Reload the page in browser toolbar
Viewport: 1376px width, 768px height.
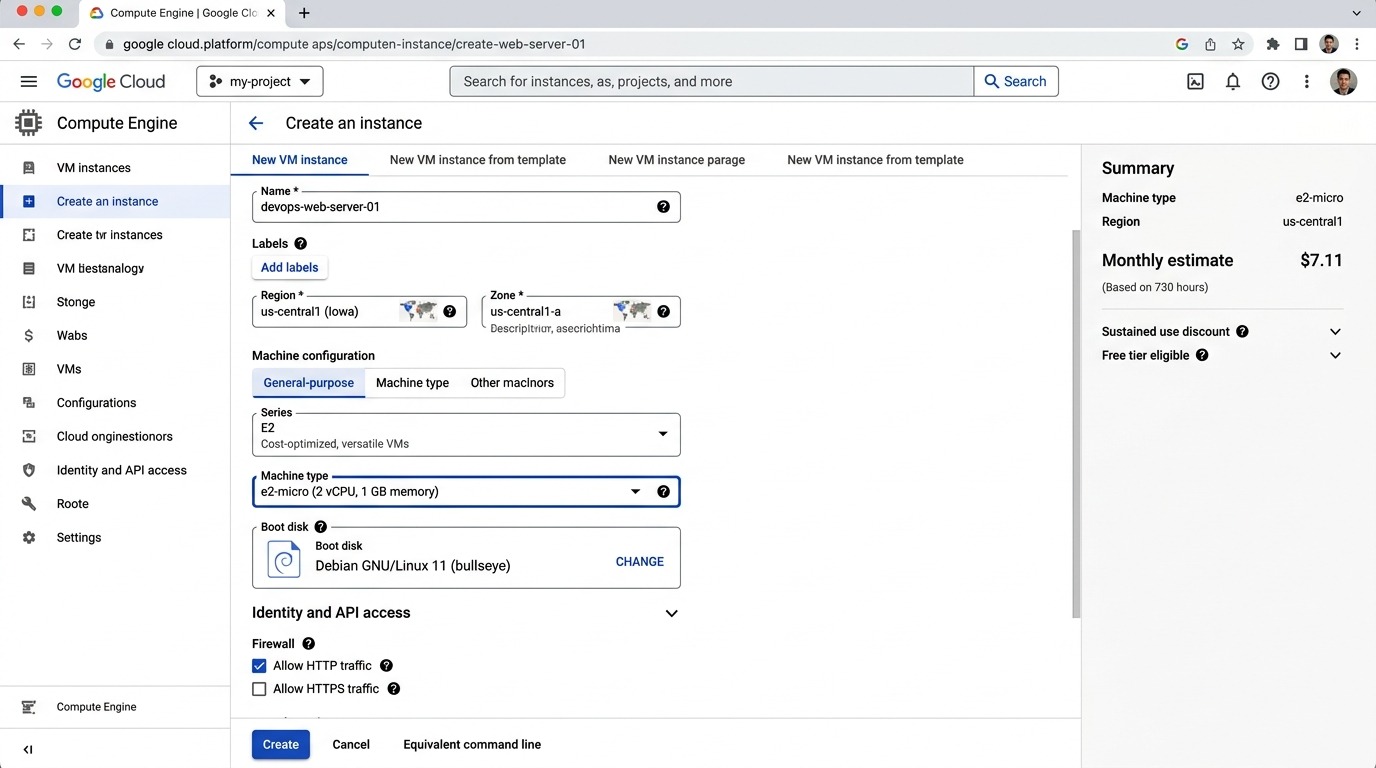point(74,44)
